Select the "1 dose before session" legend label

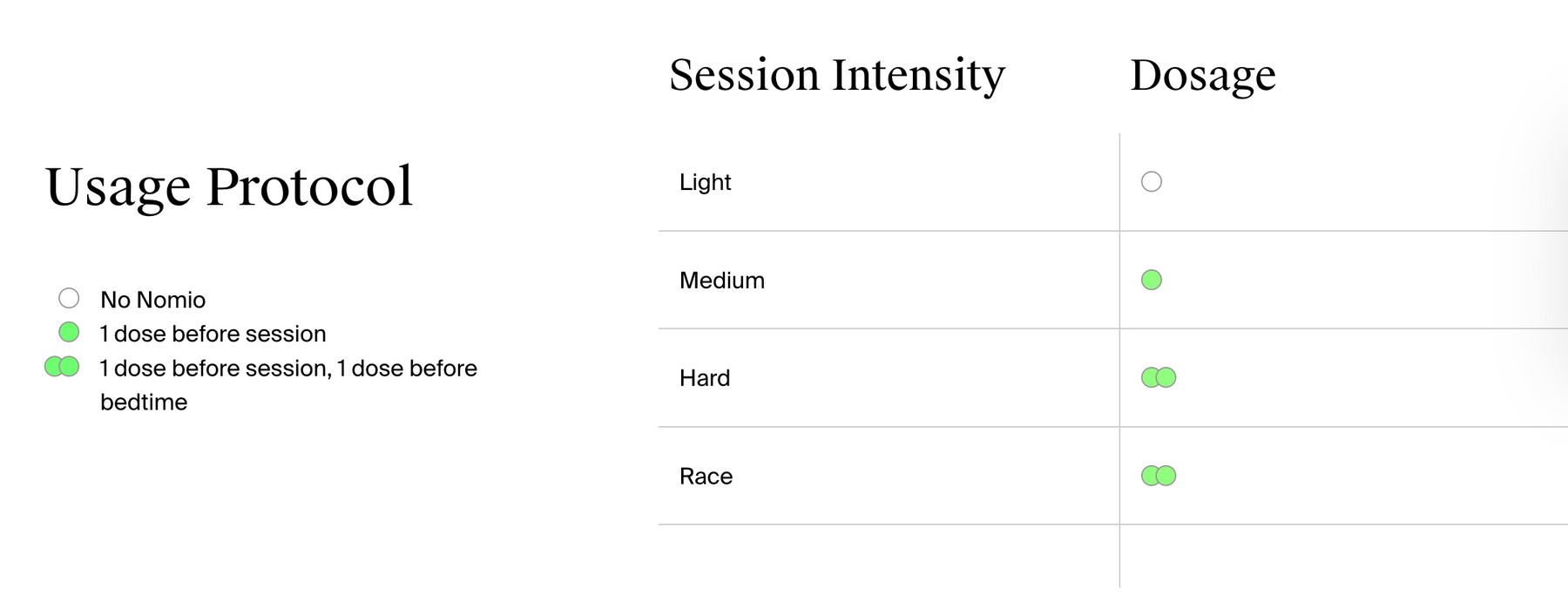tap(213, 334)
